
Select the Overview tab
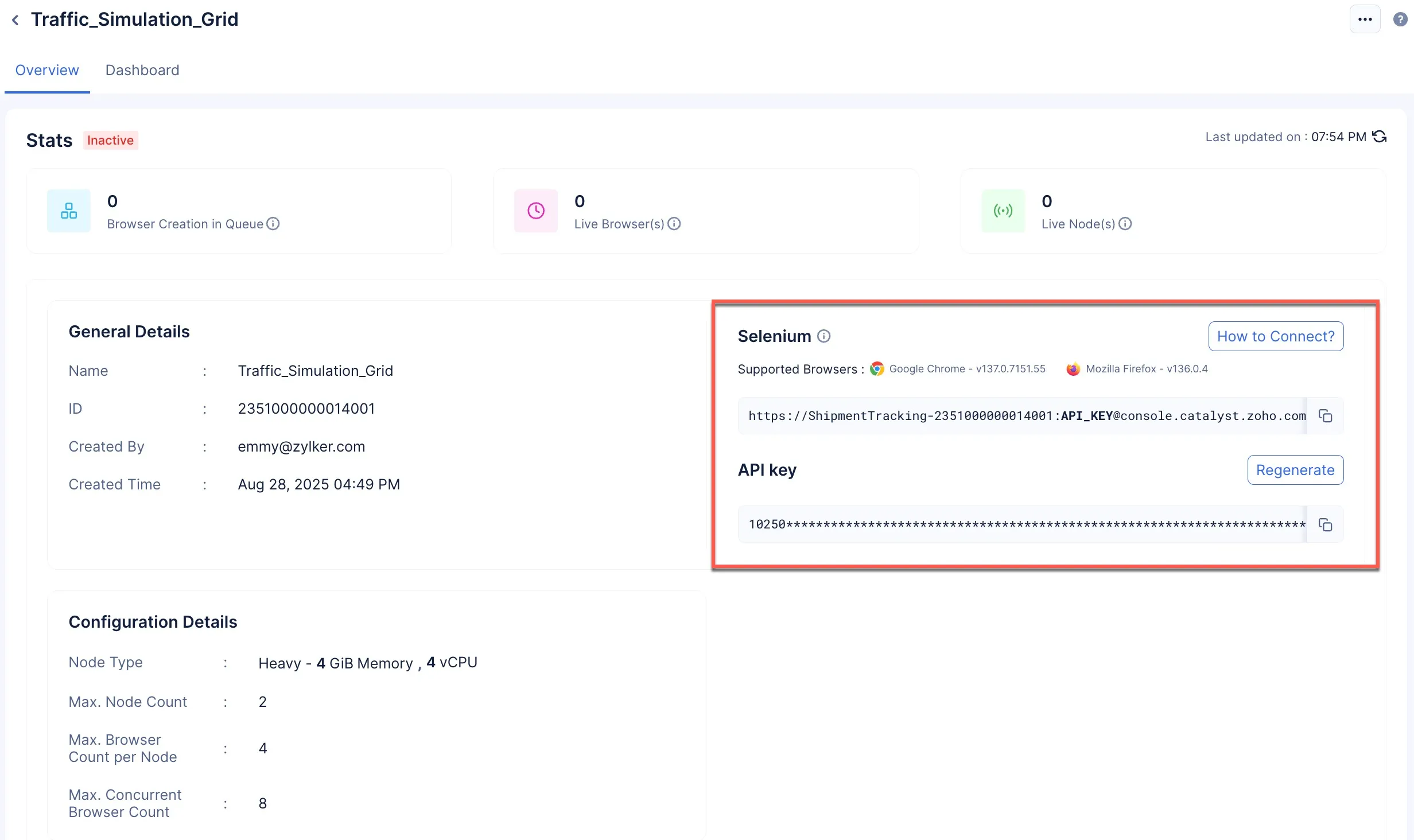(47, 70)
